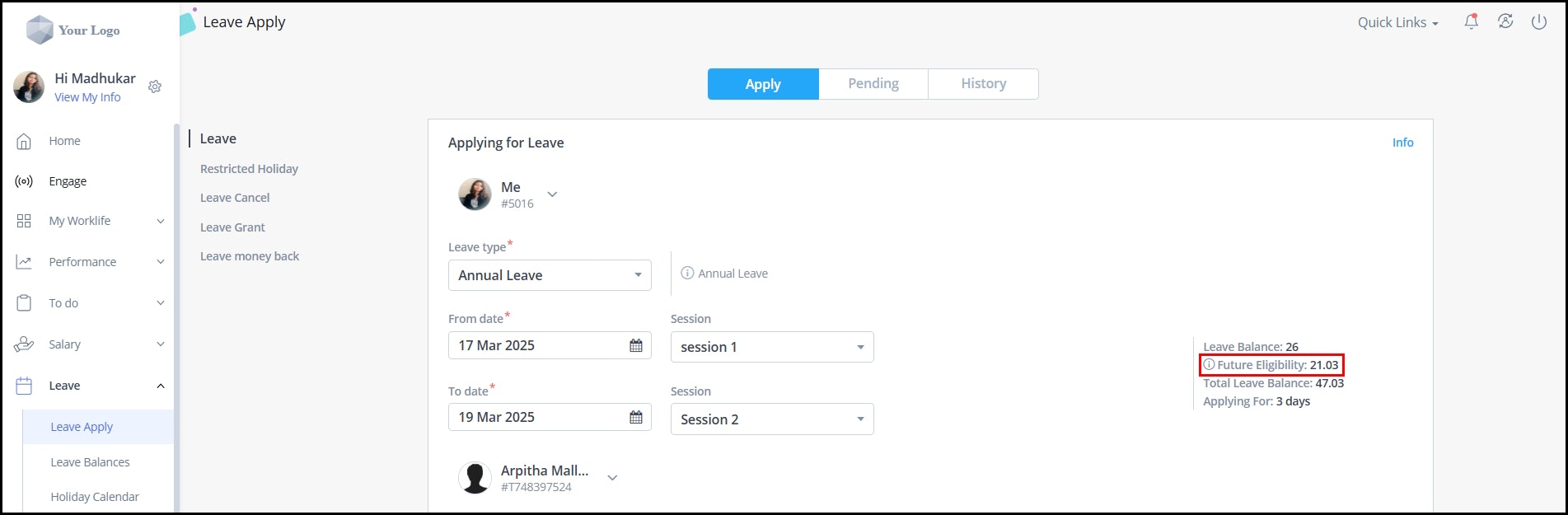
Task: Switch to the History tab
Action: point(984,84)
